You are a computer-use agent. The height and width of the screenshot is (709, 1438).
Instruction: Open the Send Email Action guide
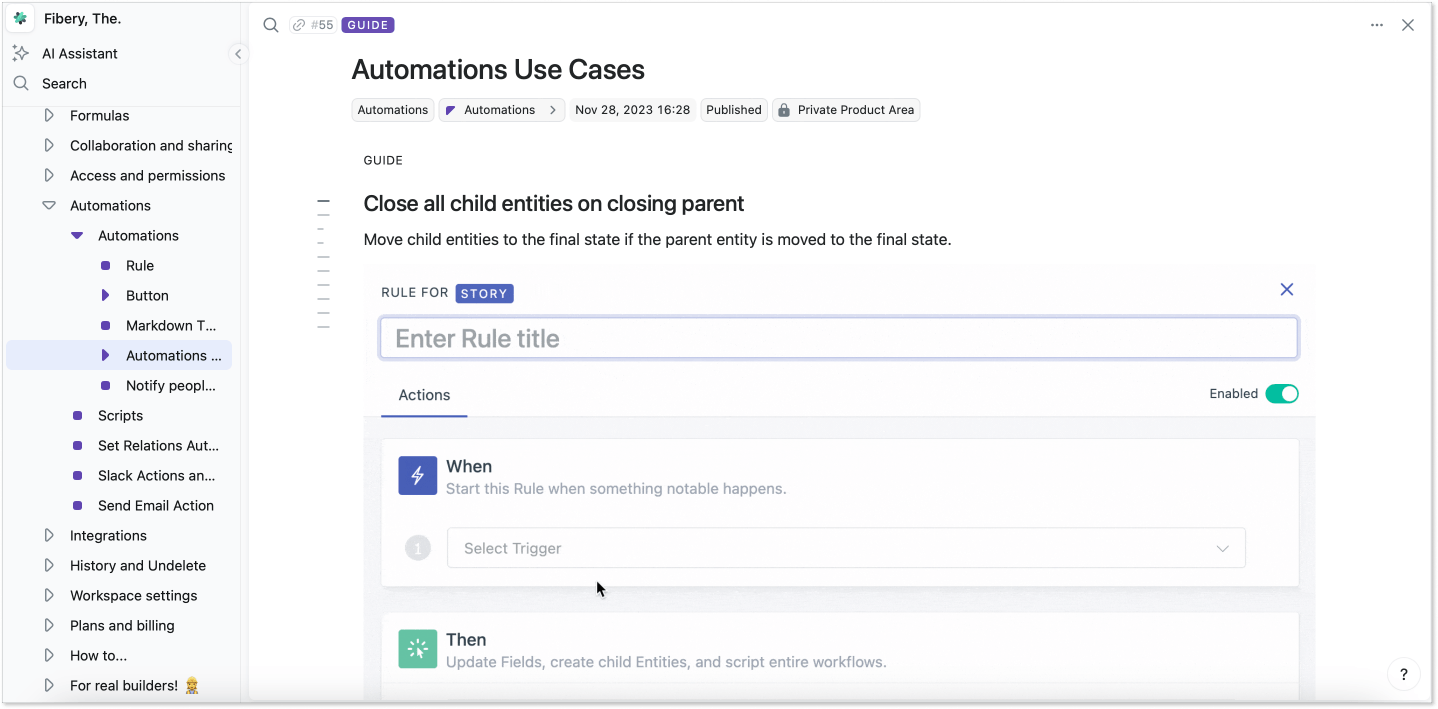click(156, 506)
